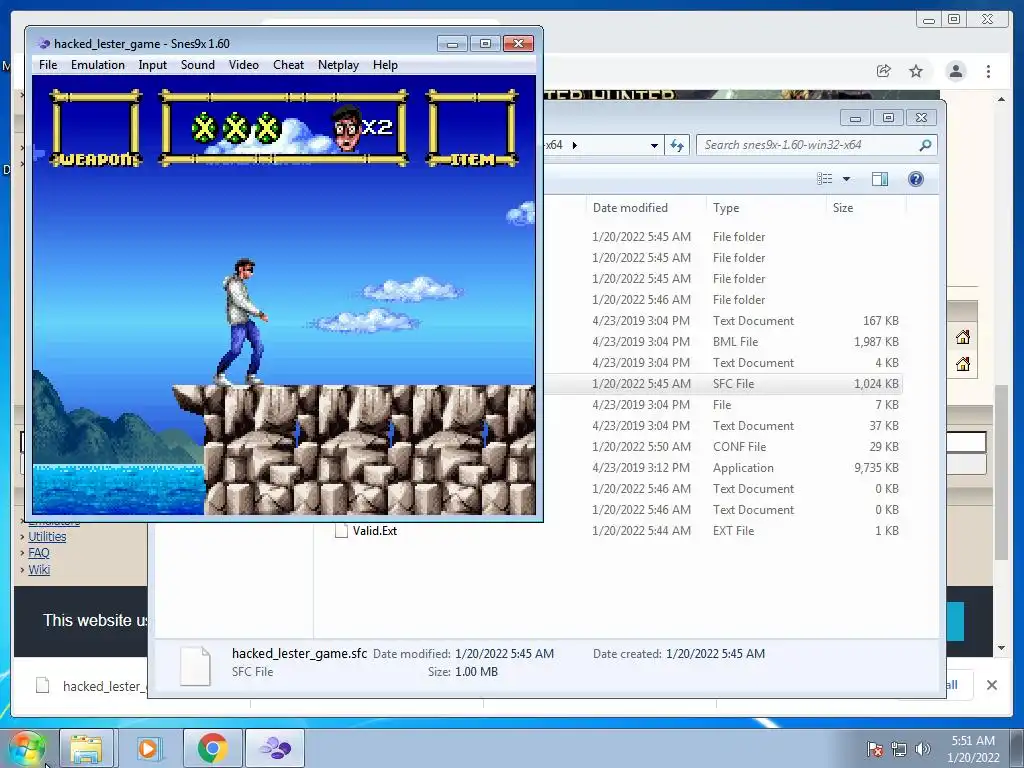Open Explorer Help icon
The image size is (1024, 768).
(x=916, y=179)
